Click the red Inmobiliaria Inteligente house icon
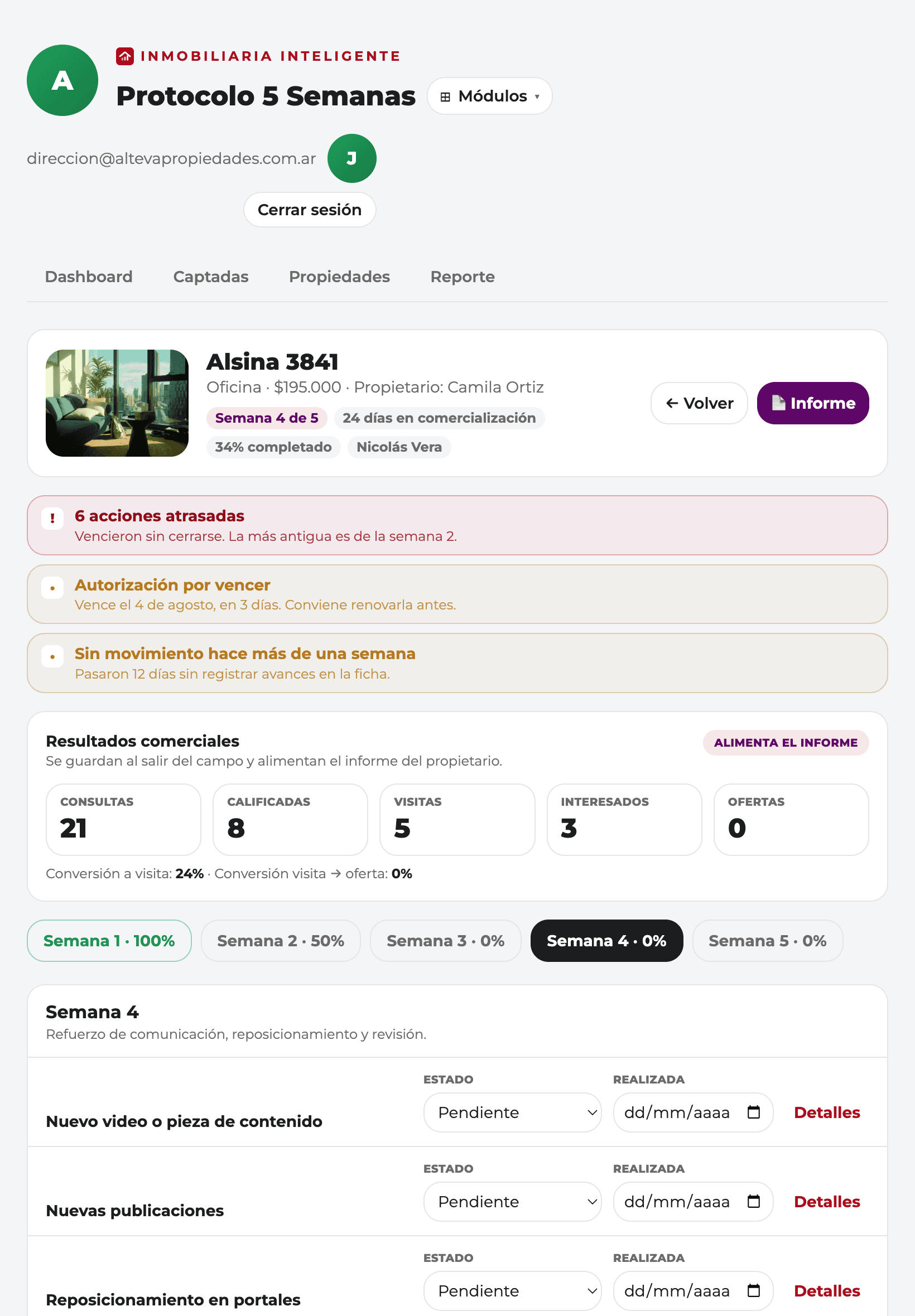Screen dimensions: 915x1316 [125, 56]
